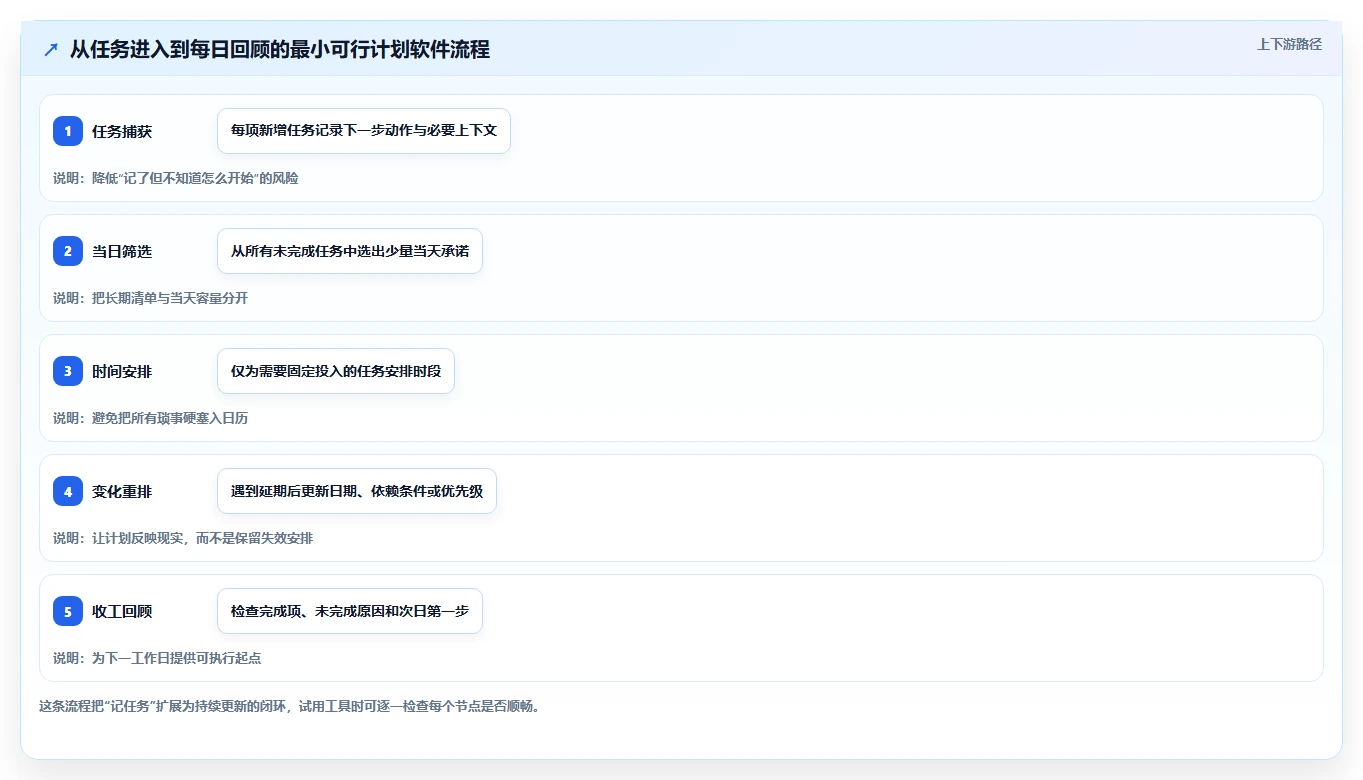Click the arrow icon beside the flow title
Image resolution: width=1363 pixels, height=780 pixels.
click(51, 49)
